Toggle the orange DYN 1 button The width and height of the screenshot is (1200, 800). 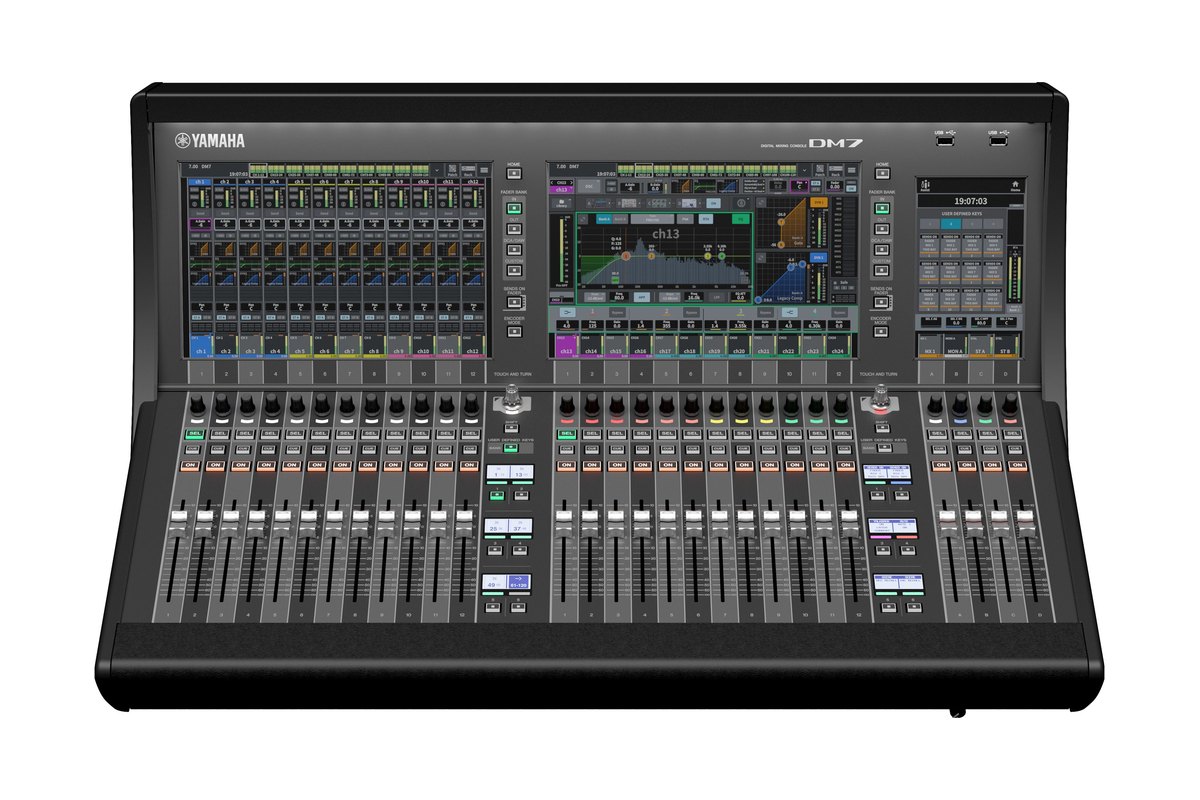(x=819, y=202)
